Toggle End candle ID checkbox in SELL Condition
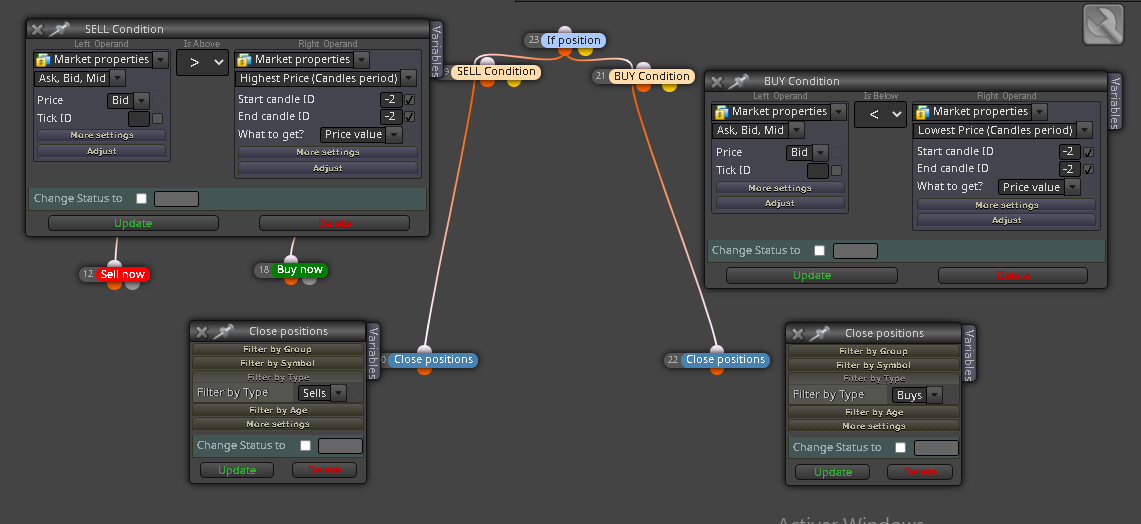Screen dimensions: 1141x524 click(410, 116)
